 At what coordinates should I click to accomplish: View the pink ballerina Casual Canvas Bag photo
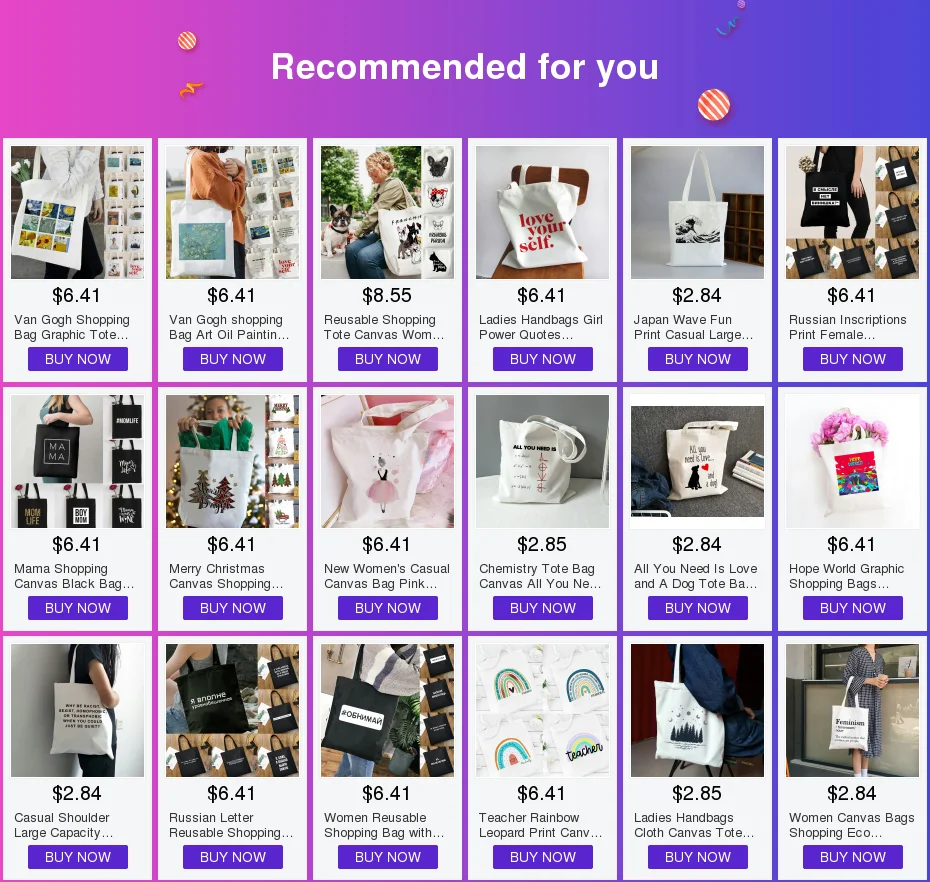[387, 461]
